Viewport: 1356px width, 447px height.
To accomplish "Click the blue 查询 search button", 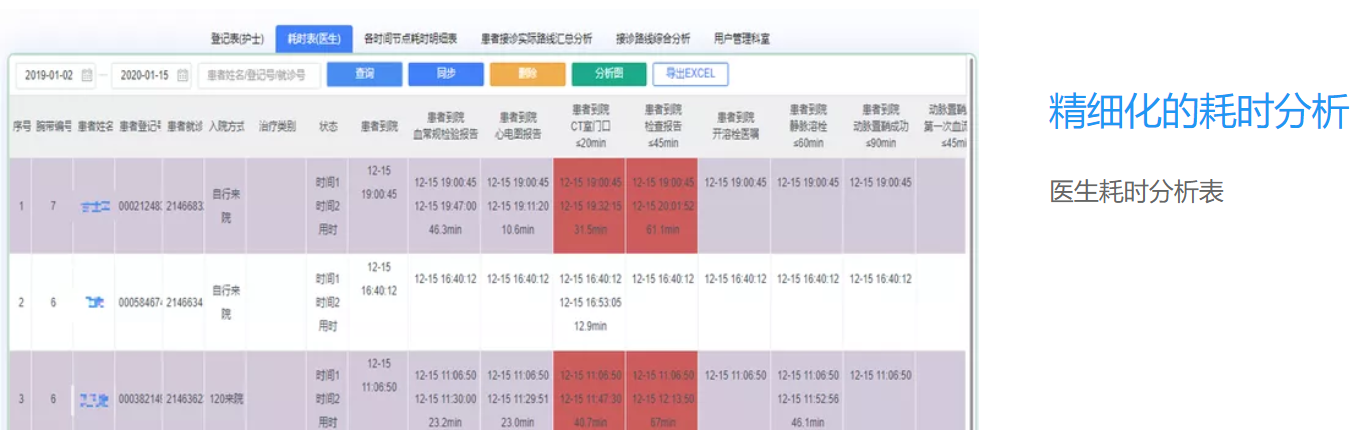I will click(364, 74).
